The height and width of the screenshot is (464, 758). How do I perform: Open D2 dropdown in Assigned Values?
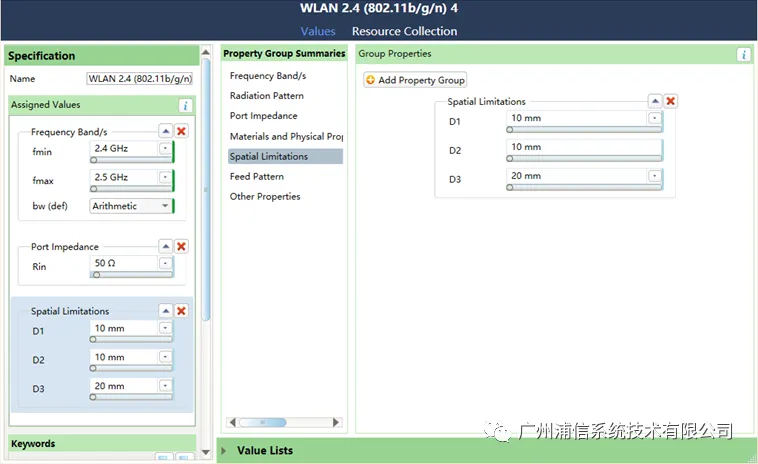click(x=165, y=357)
